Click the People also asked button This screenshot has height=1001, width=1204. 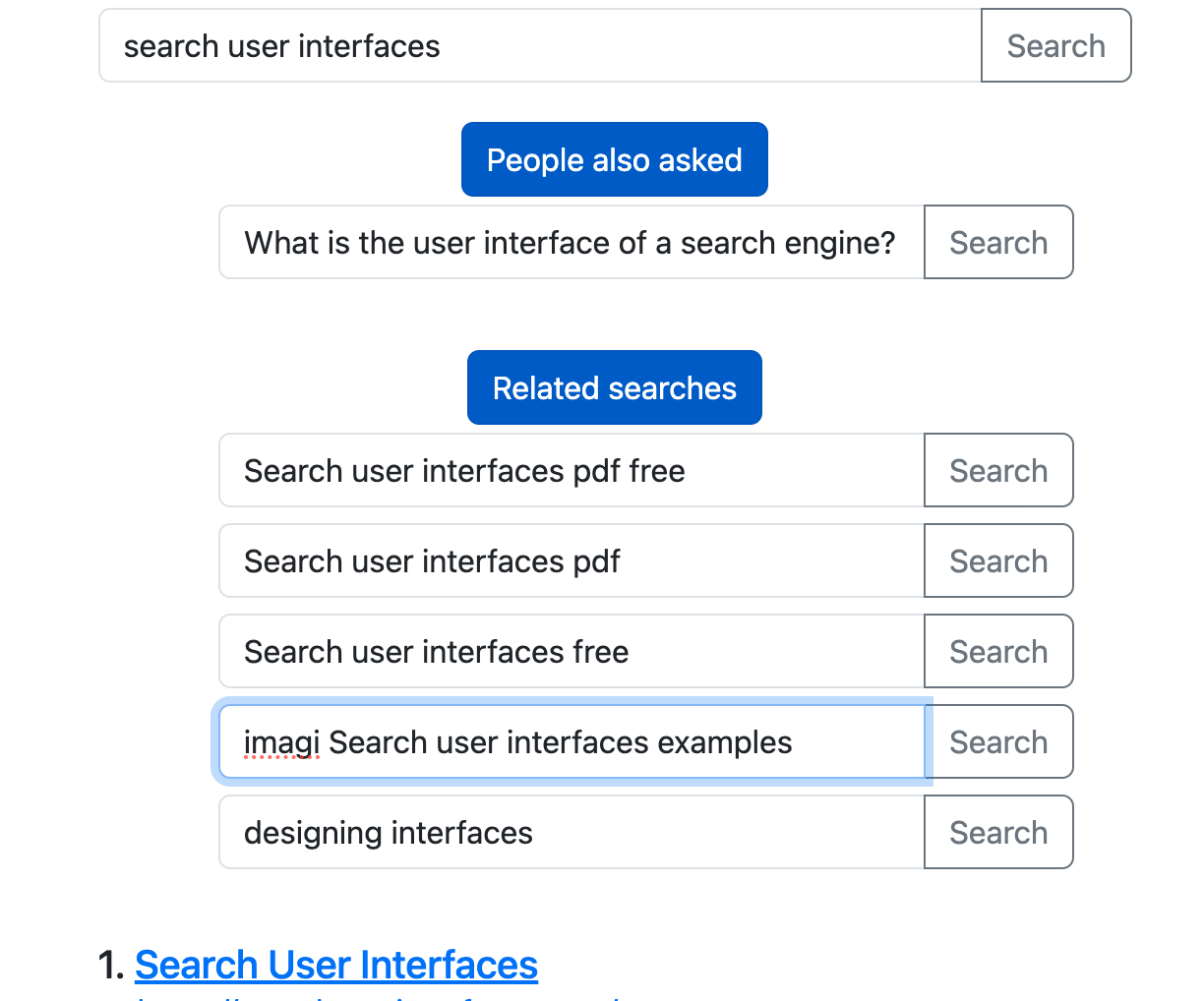click(614, 160)
